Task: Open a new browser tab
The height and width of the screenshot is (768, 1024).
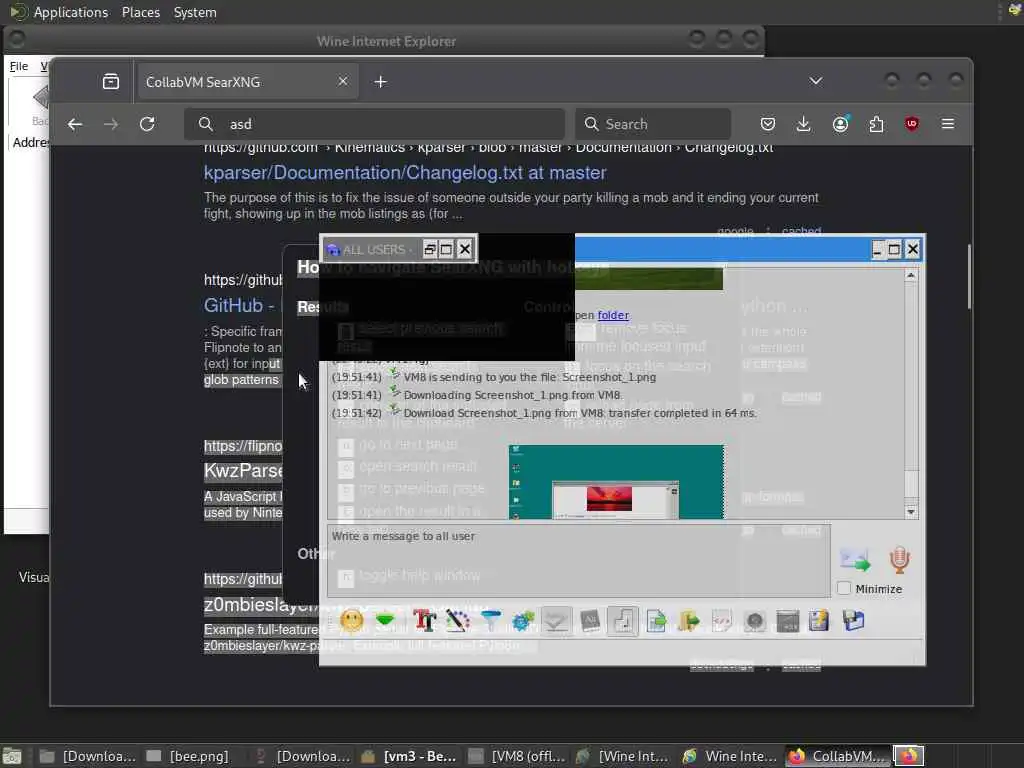Action: 381,82
